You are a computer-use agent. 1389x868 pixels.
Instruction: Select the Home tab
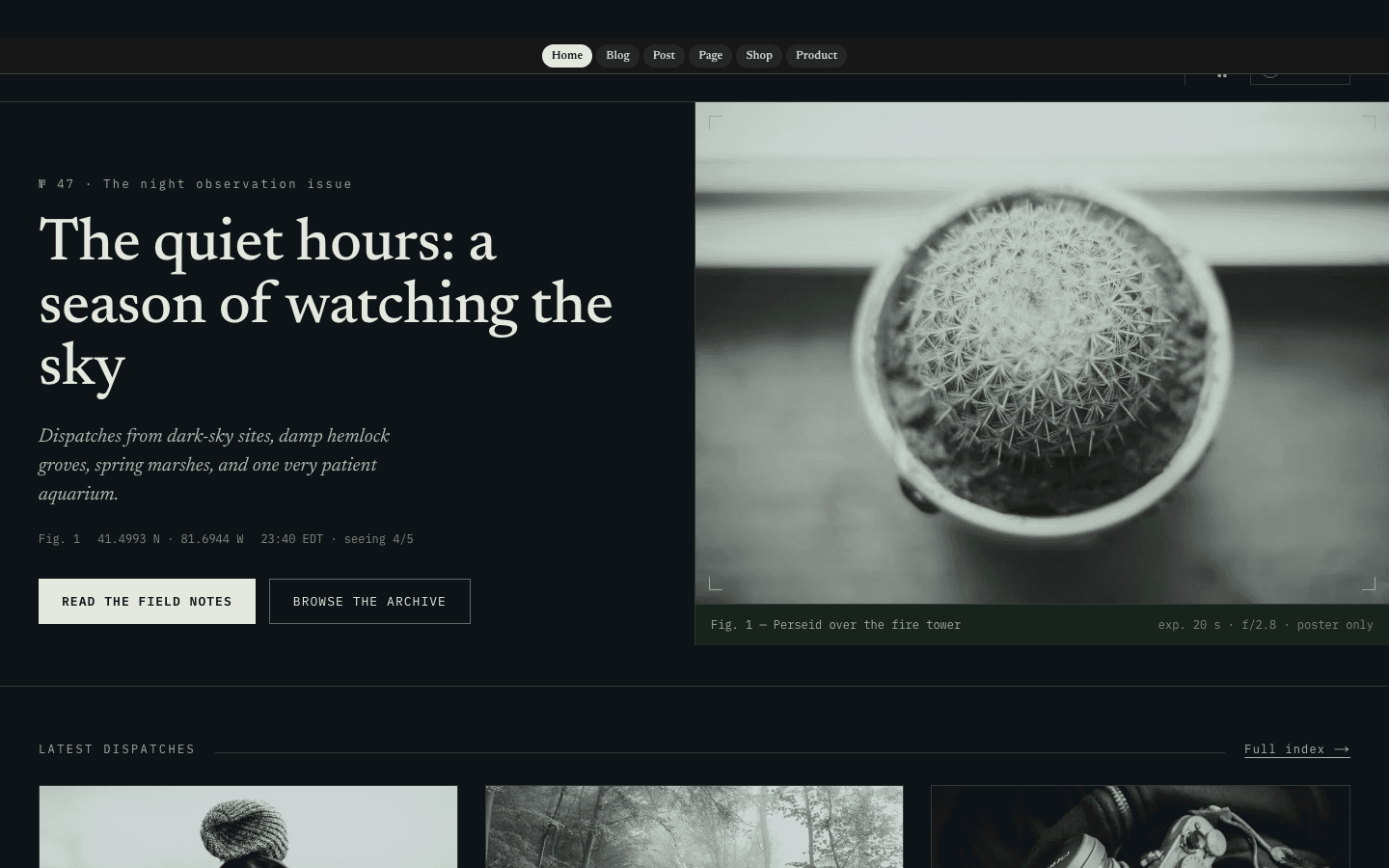[566, 56]
